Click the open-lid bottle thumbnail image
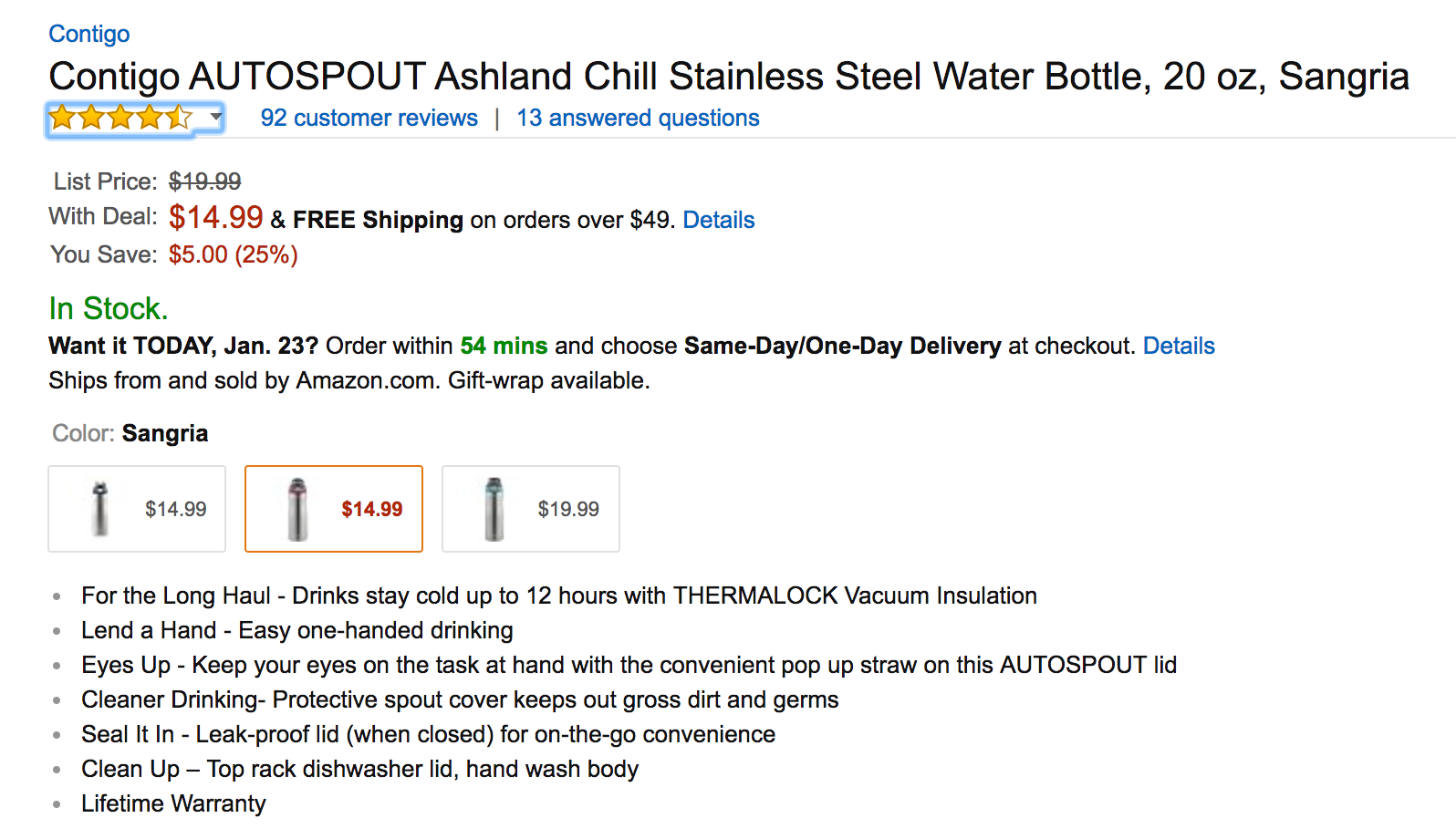This screenshot has width=1456, height=839. 100,509
